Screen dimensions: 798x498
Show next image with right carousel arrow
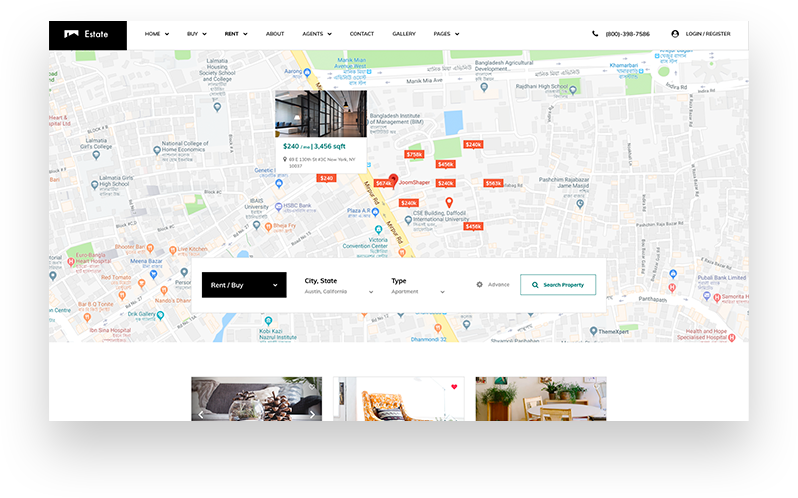(x=312, y=413)
